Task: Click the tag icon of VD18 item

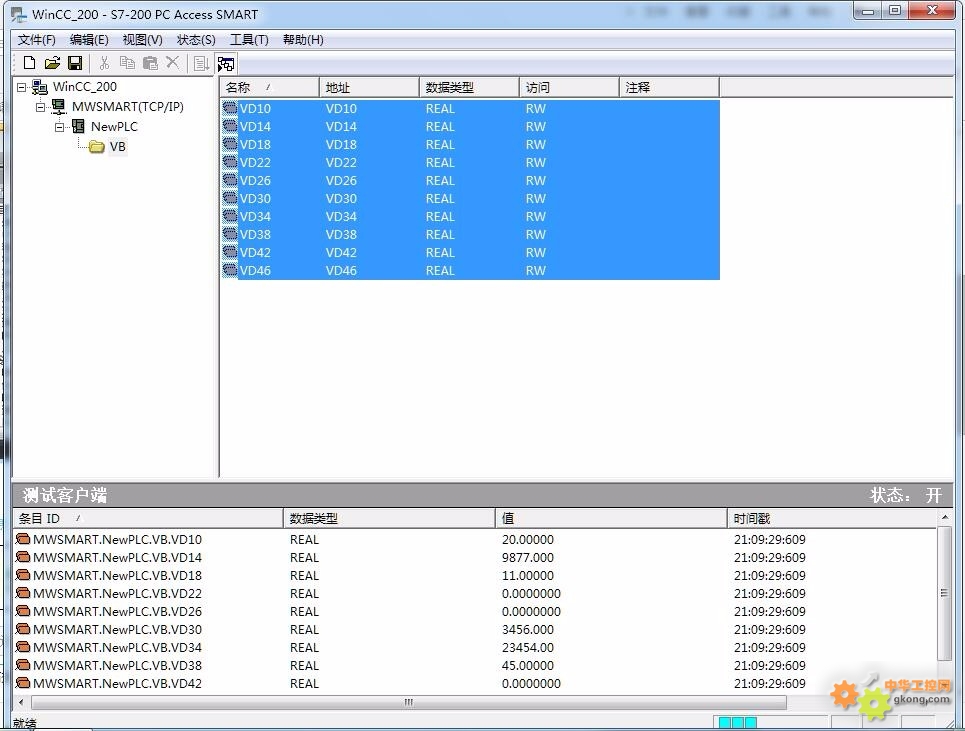Action: (x=230, y=143)
